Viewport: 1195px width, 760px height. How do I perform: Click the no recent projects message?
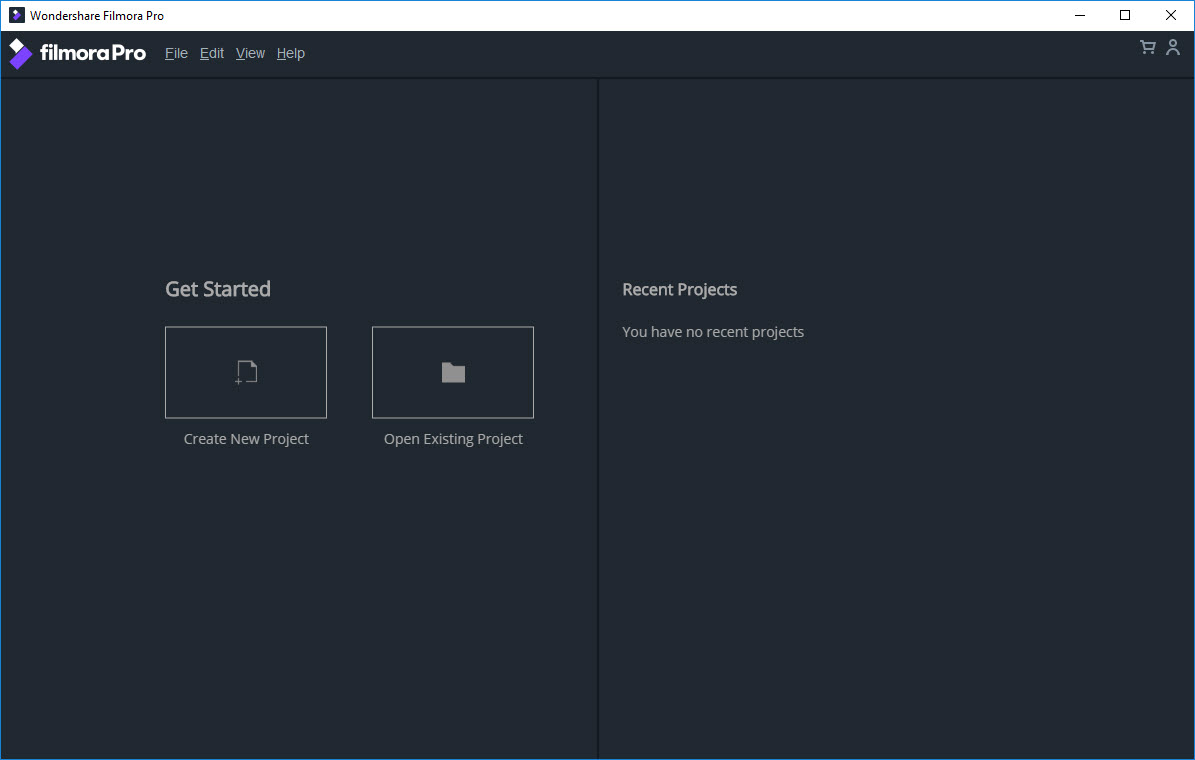(713, 331)
